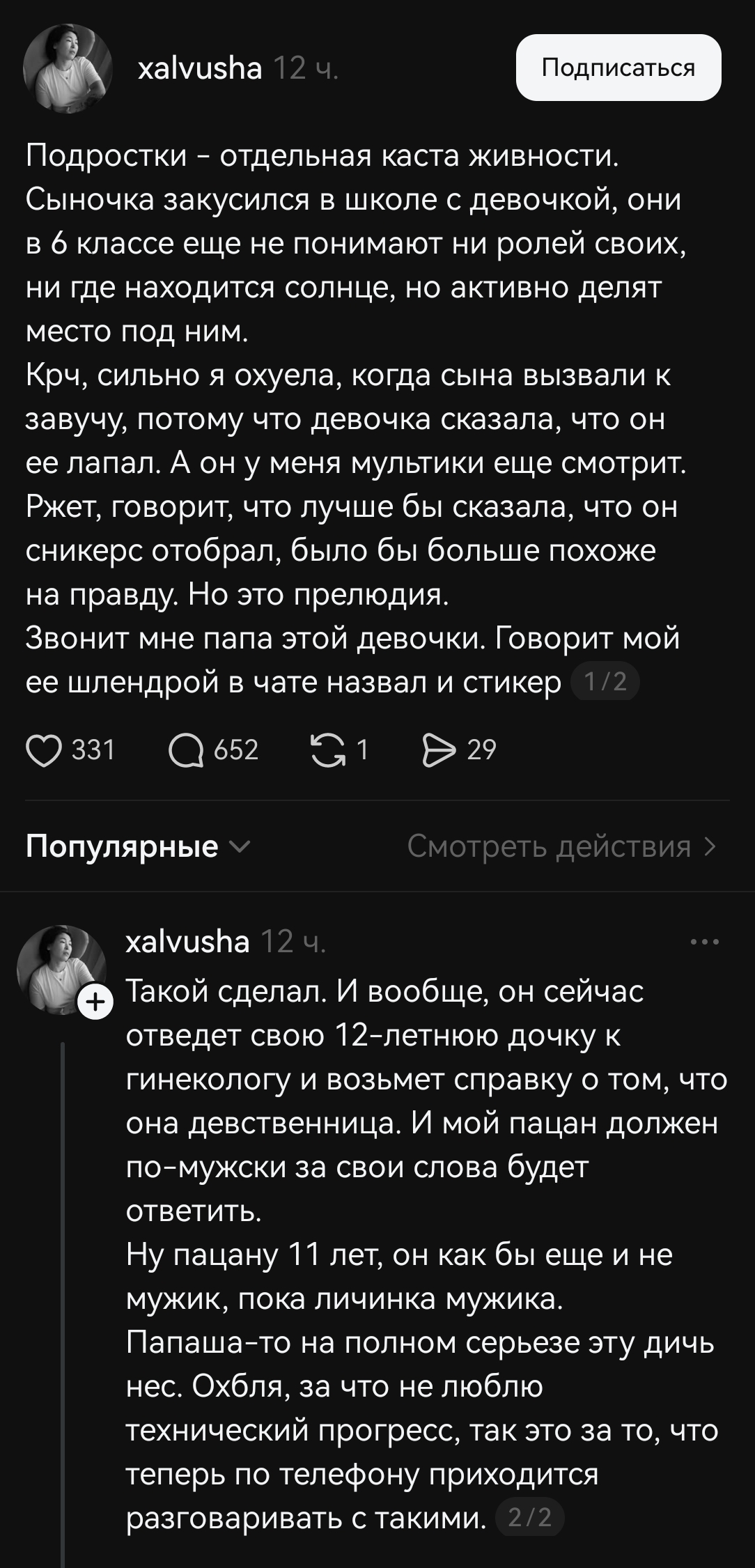The image size is (755, 1568).
Task: Open the xalvusha username in the post header
Action: [x=200, y=68]
